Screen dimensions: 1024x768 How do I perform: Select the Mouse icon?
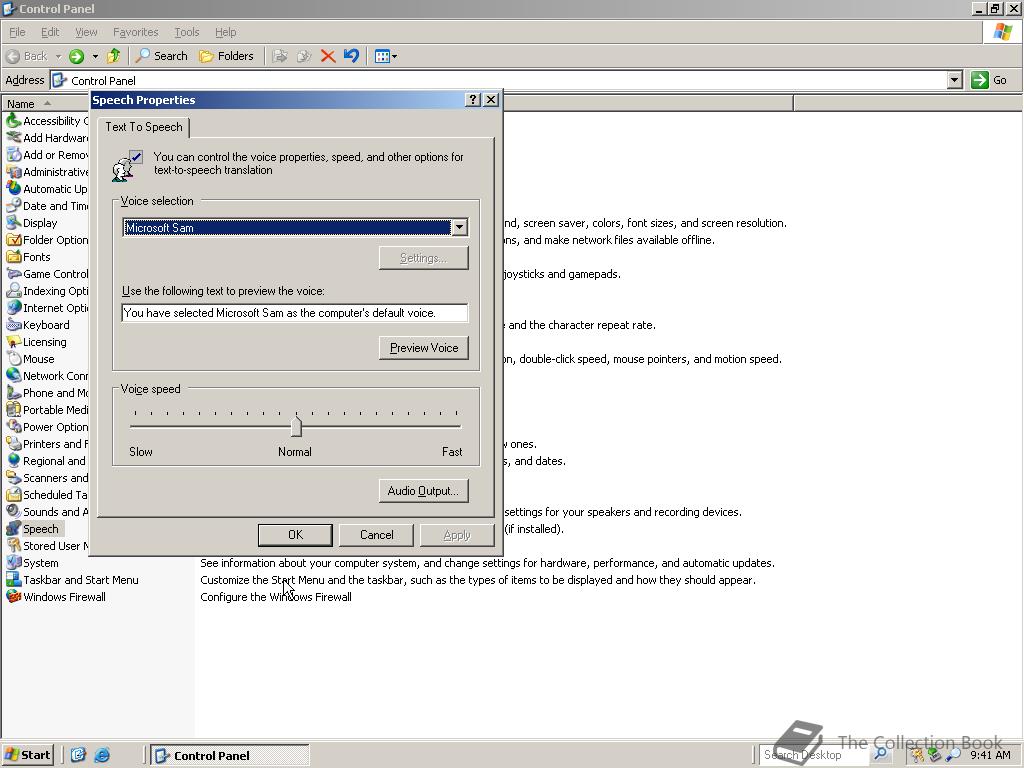tap(14, 359)
